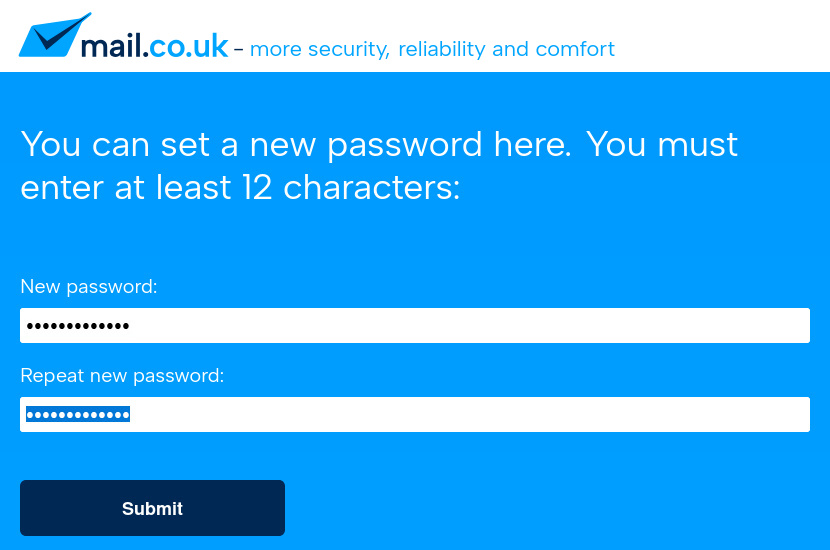Click the highlighted dots in Repeat password field
This screenshot has width=830, height=550.
click(x=78, y=415)
